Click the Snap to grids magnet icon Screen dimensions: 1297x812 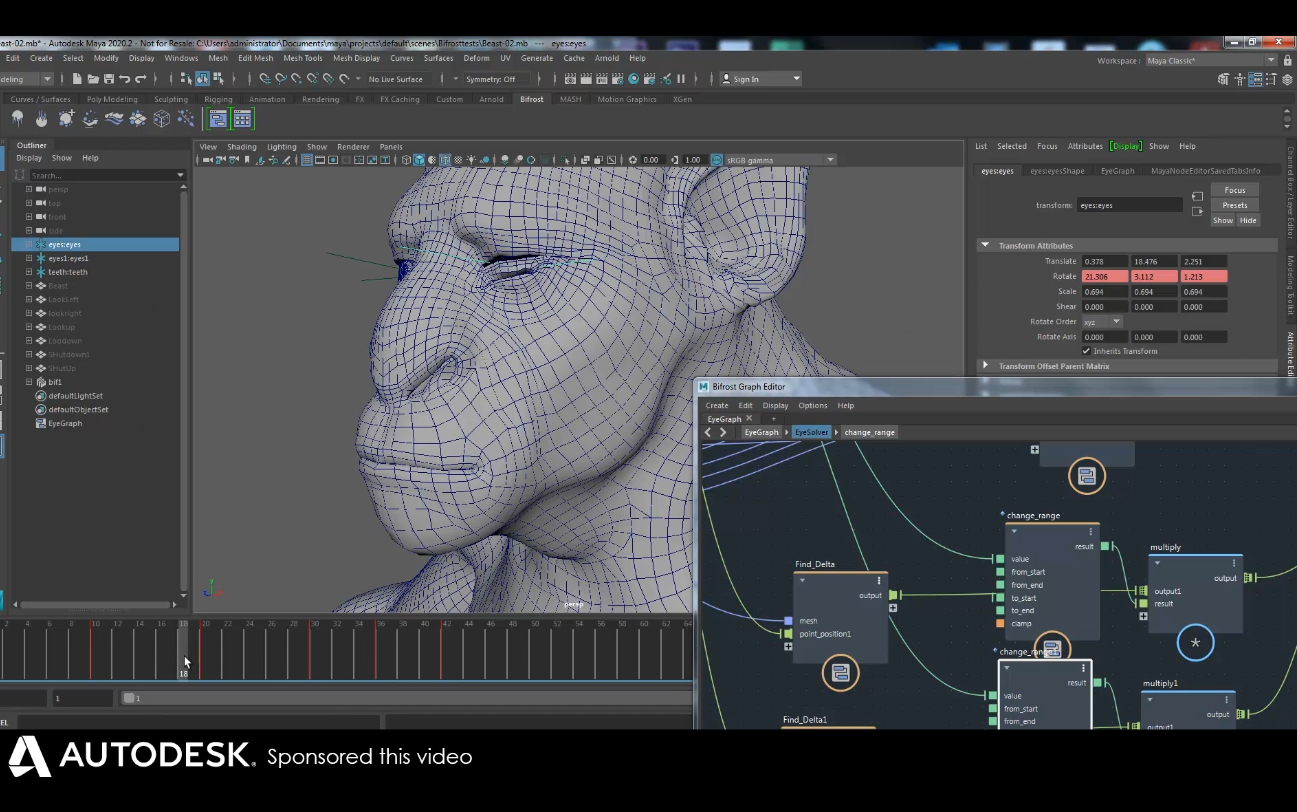(265, 79)
